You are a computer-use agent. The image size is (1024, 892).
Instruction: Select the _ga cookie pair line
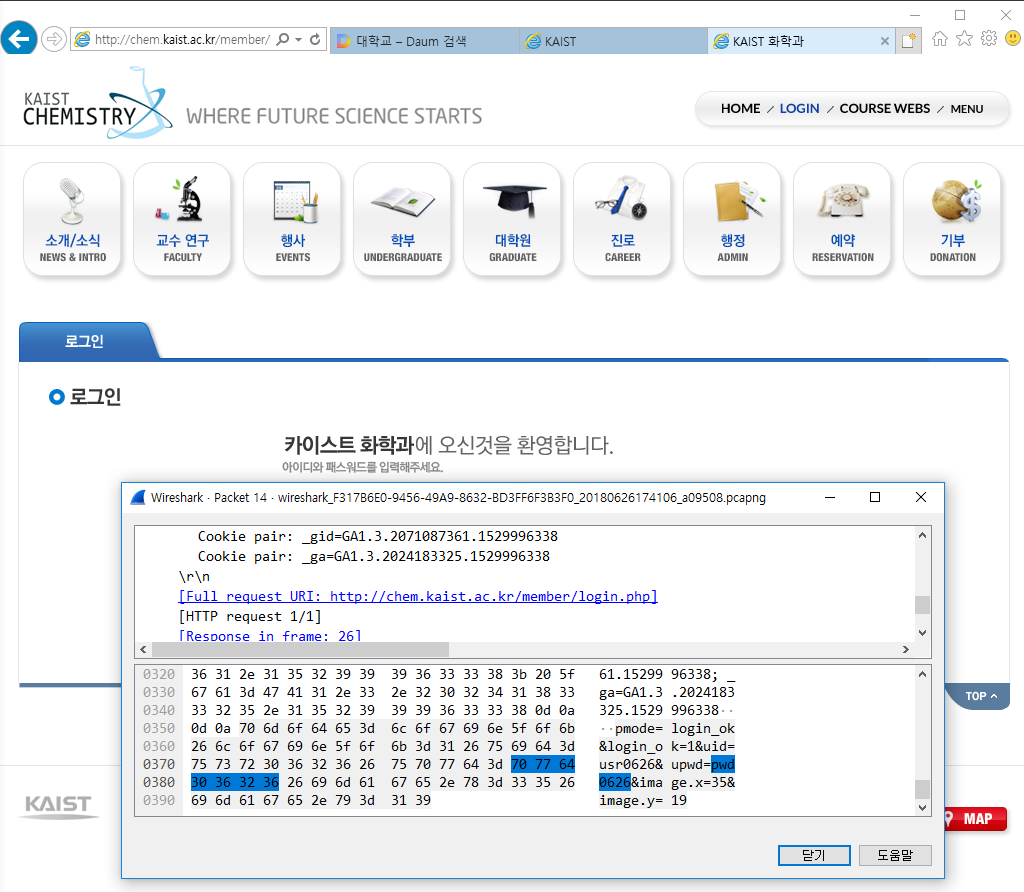(x=374, y=556)
